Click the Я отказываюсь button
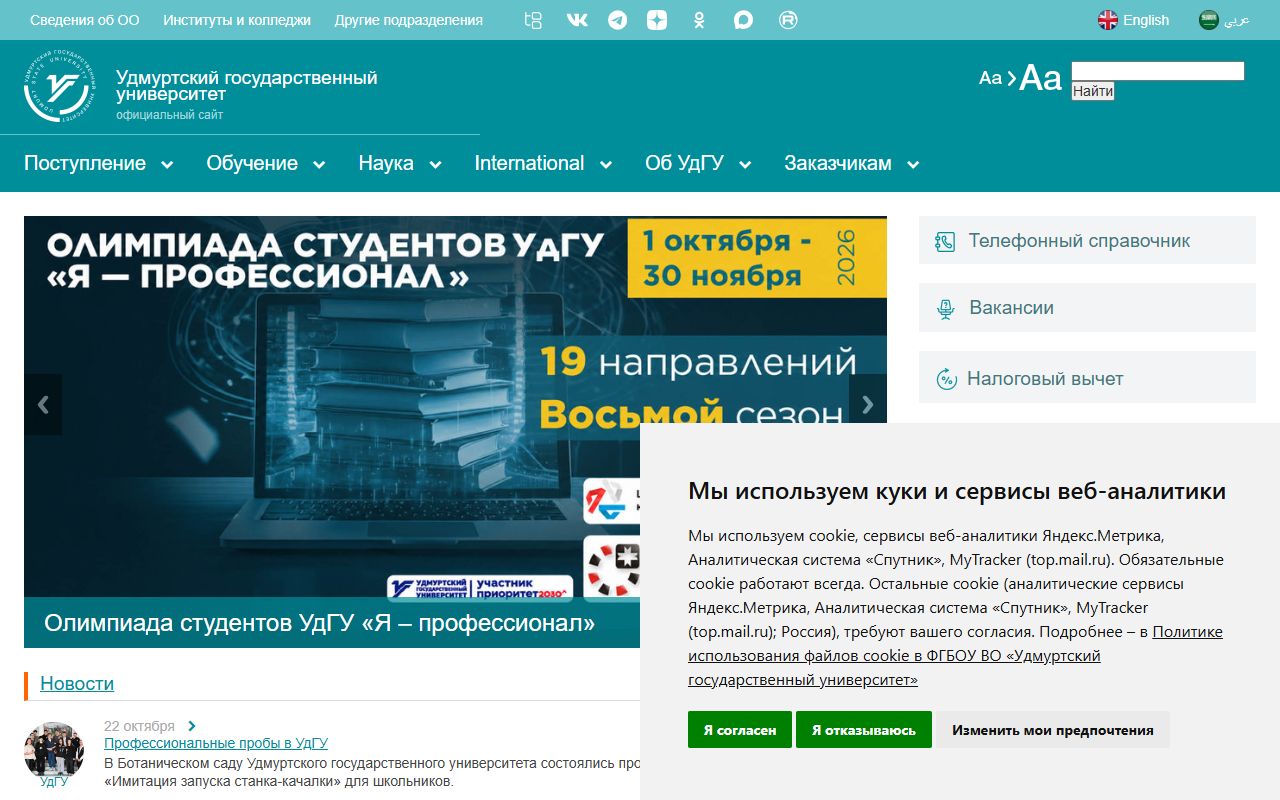Image resolution: width=1280 pixels, height=800 pixels. pos(864,730)
